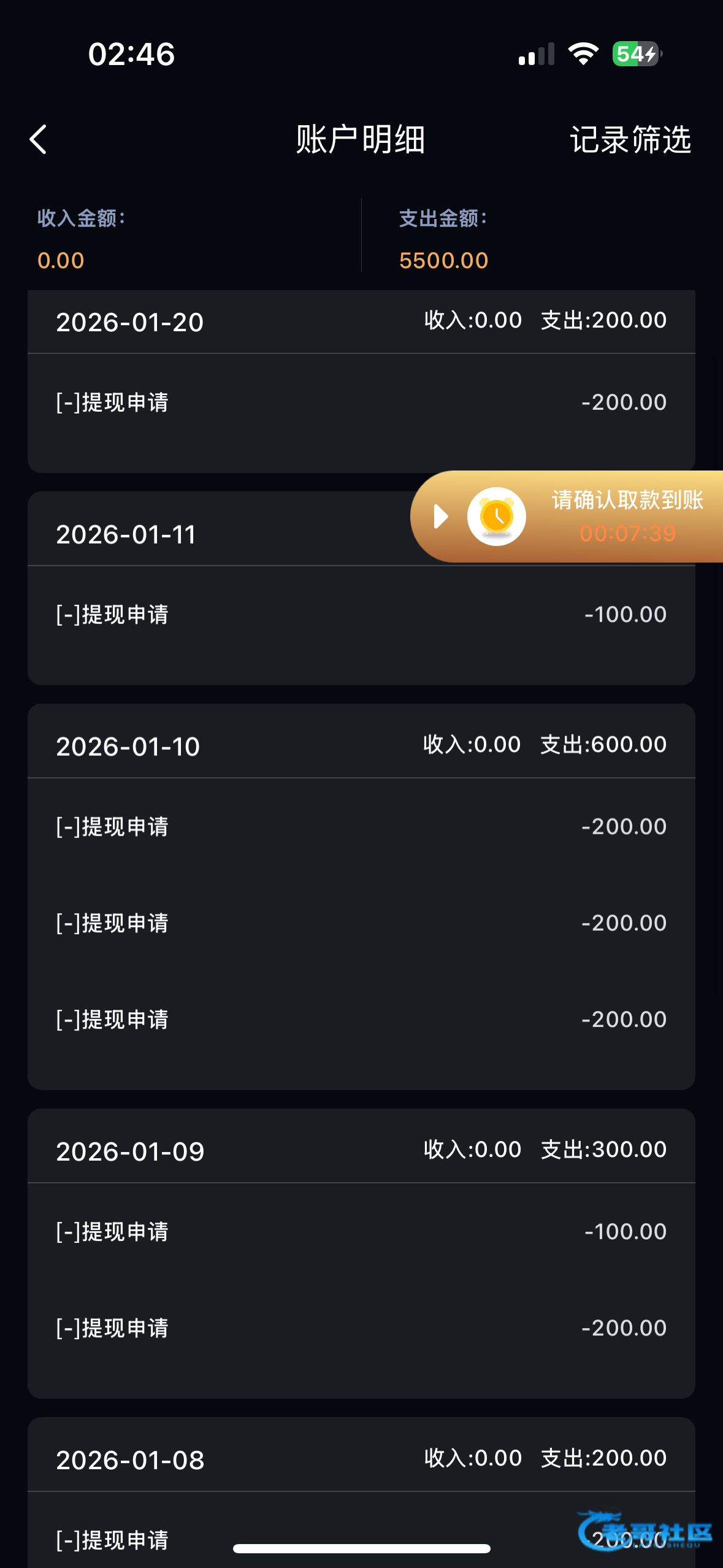Tap the Wi-Fi status icon
The image size is (723, 1568).
(583, 54)
